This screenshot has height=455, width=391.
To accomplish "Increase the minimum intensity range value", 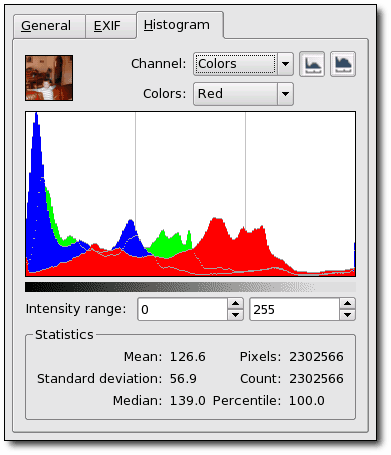I will 236,304.
